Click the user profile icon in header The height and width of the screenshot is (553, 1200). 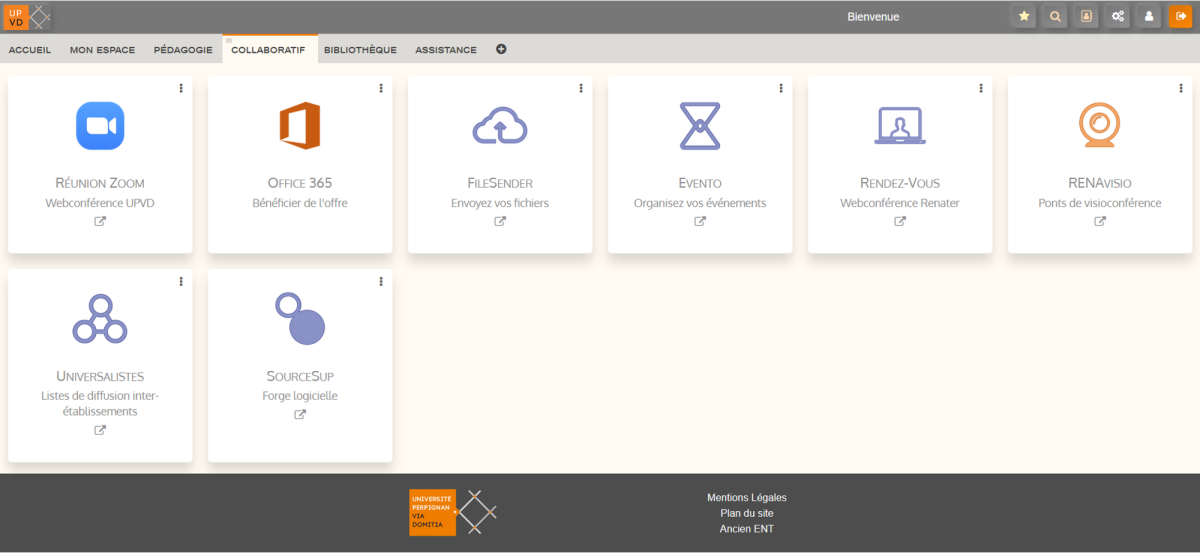tap(1149, 16)
